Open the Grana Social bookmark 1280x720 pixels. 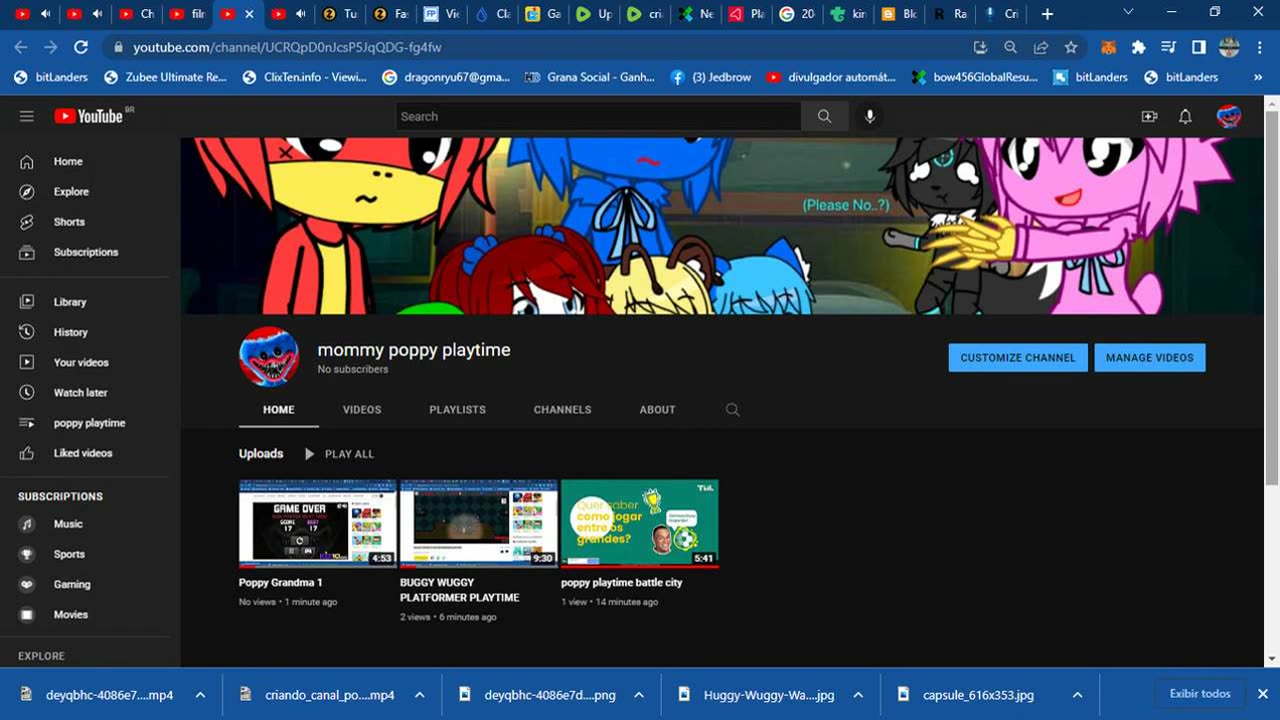[590, 77]
